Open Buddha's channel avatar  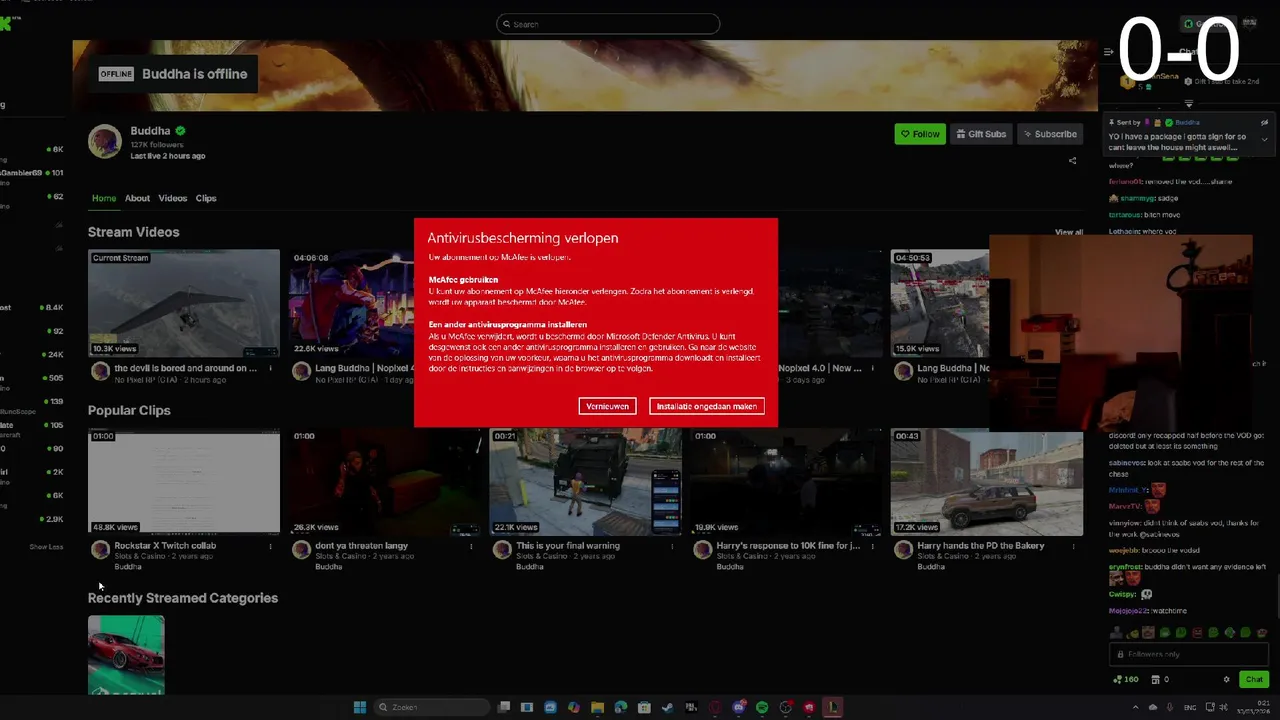click(x=105, y=142)
